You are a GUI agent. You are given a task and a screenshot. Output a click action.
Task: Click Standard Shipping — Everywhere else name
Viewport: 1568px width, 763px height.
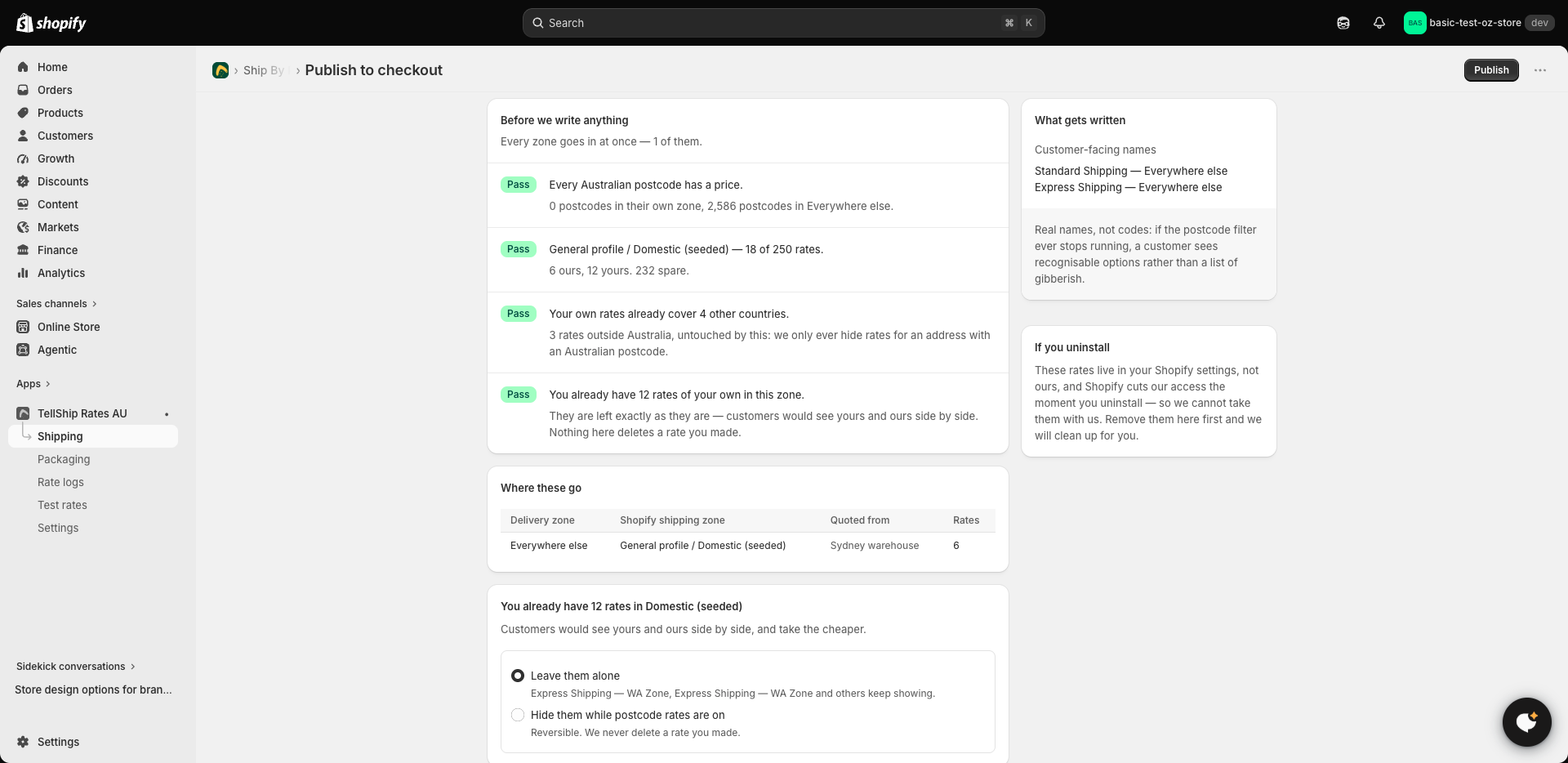tap(1131, 171)
